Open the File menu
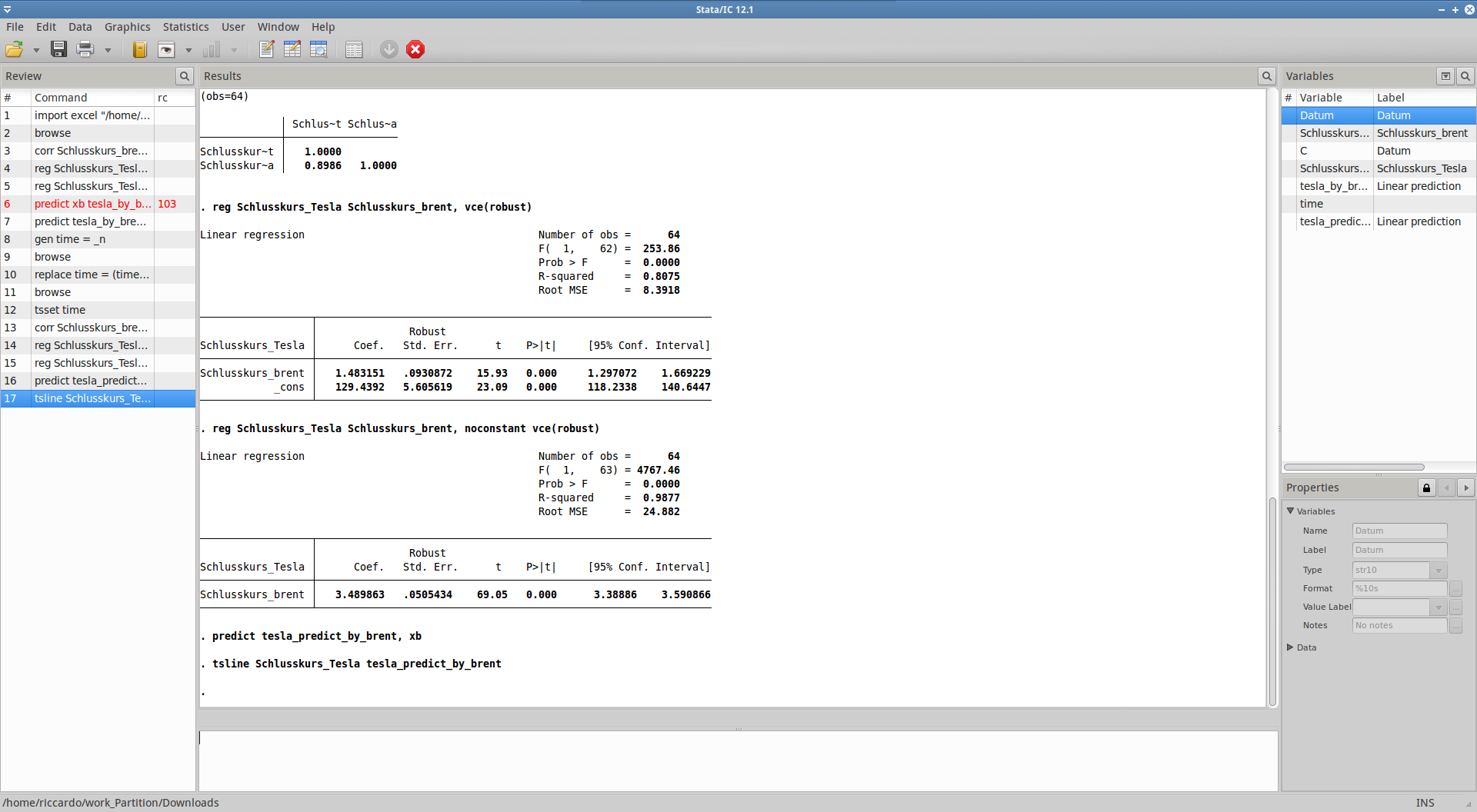The width and height of the screenshot is (1477, 812). coord(15,27)
